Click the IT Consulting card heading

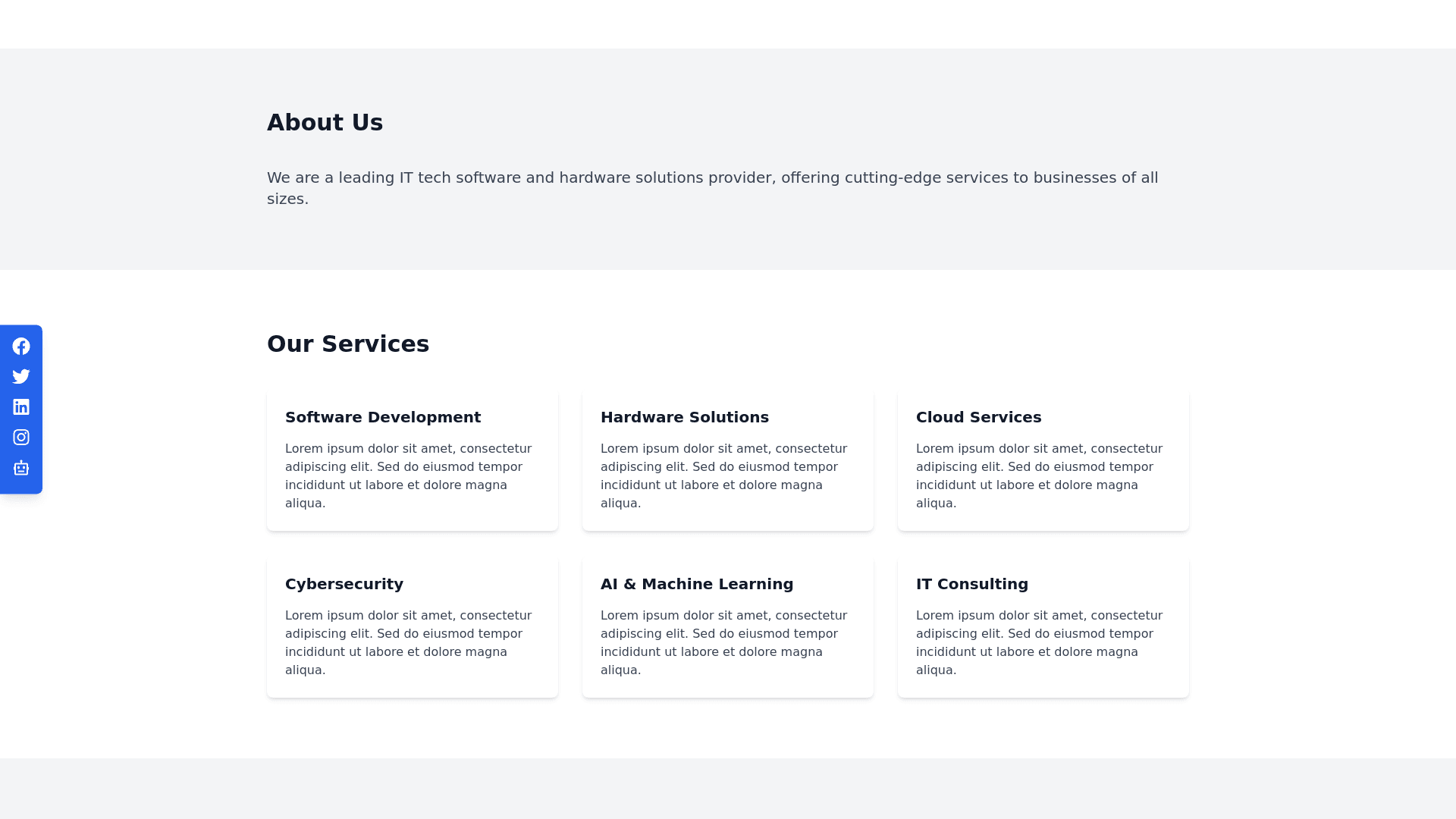point(971,584)
